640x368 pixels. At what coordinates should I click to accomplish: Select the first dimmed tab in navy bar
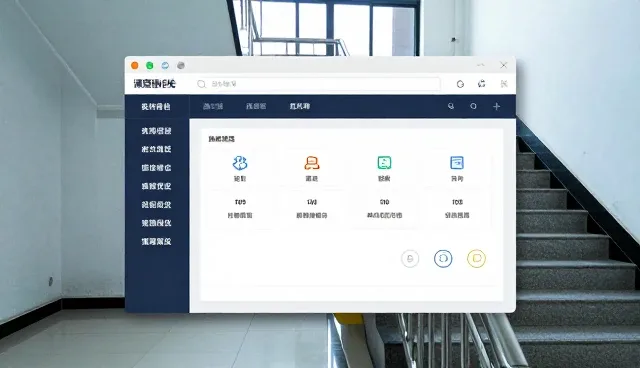tap(213, 106)
